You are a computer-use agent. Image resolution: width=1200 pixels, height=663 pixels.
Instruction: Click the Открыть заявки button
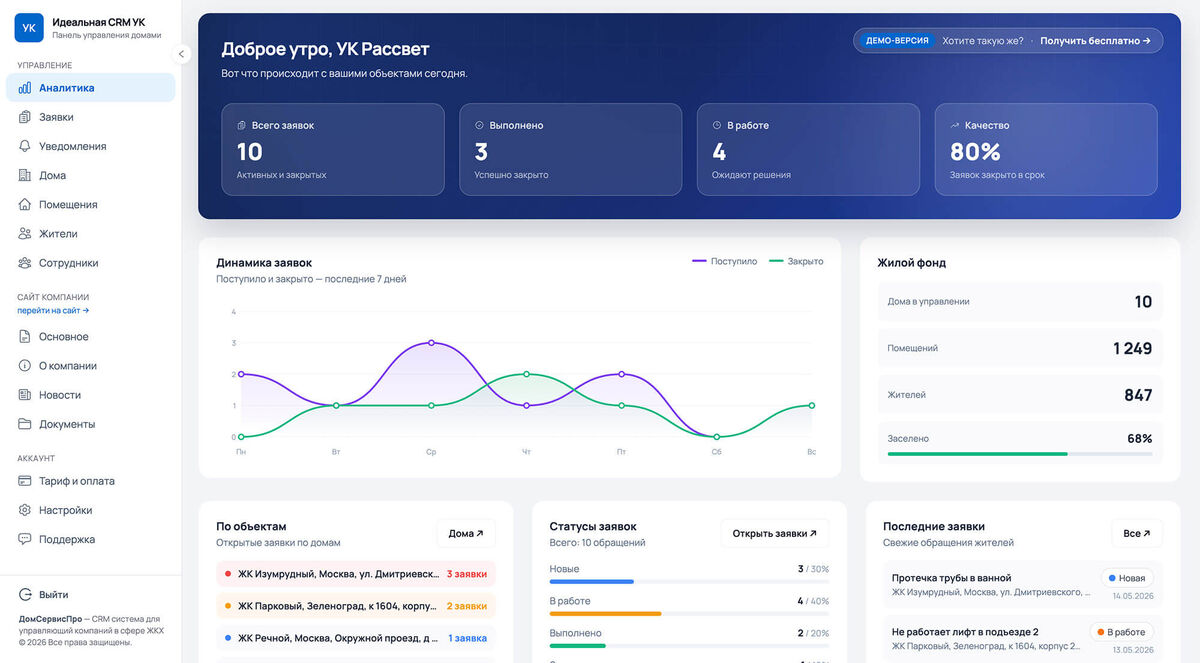(774, 534)
